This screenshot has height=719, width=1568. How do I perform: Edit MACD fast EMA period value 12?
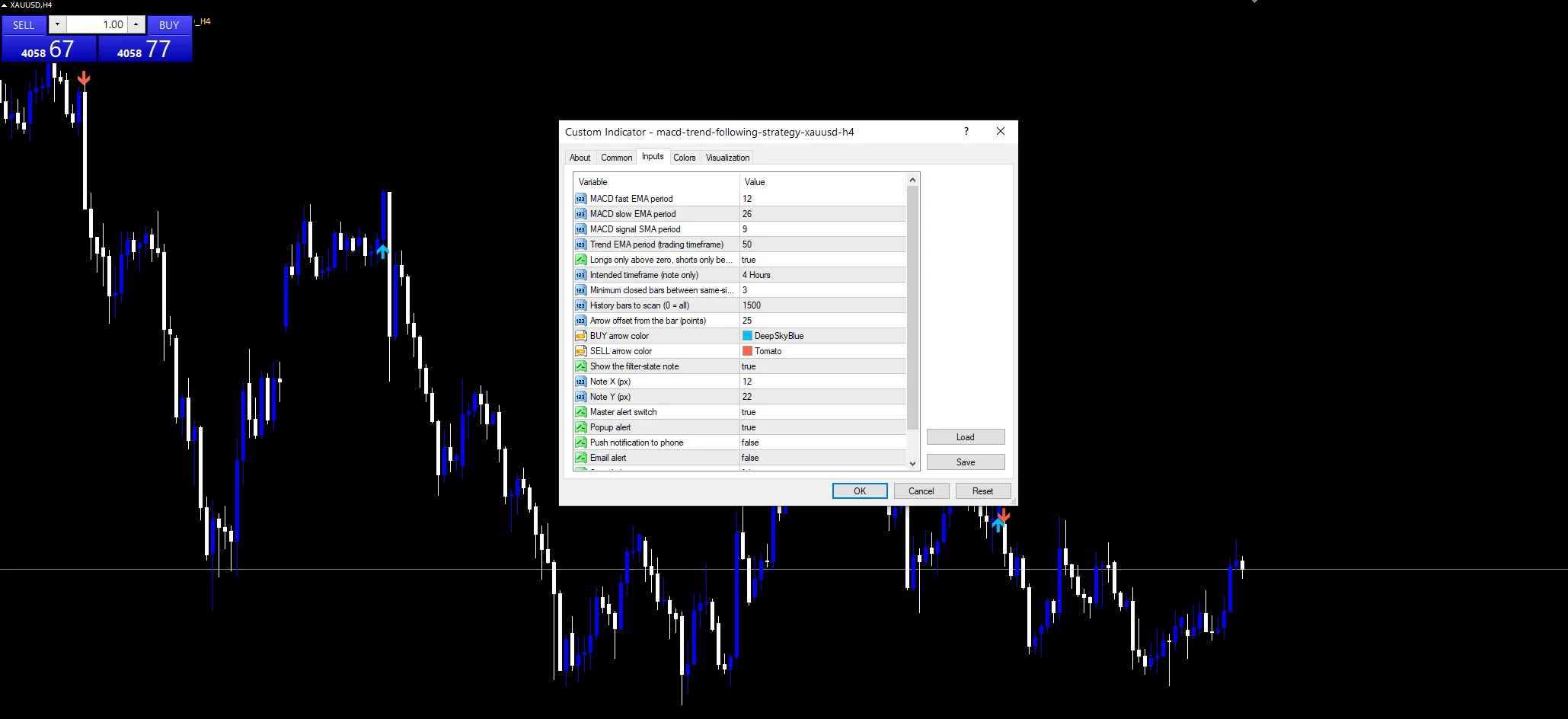(823, 199)
